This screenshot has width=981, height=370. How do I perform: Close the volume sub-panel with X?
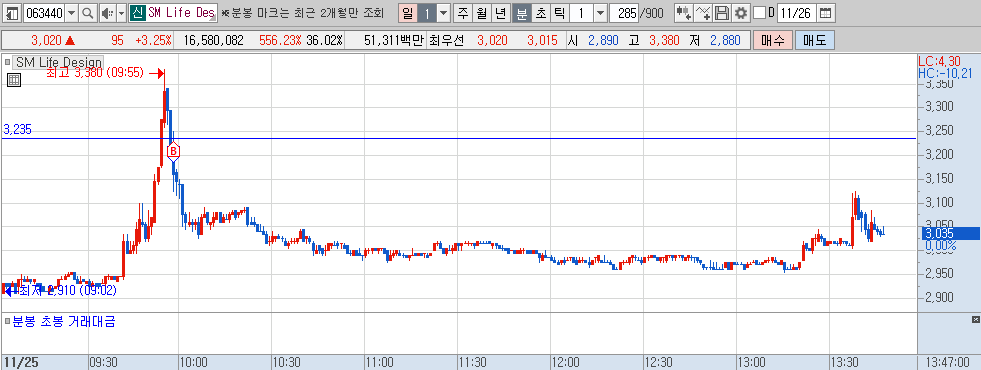(975, 320)
